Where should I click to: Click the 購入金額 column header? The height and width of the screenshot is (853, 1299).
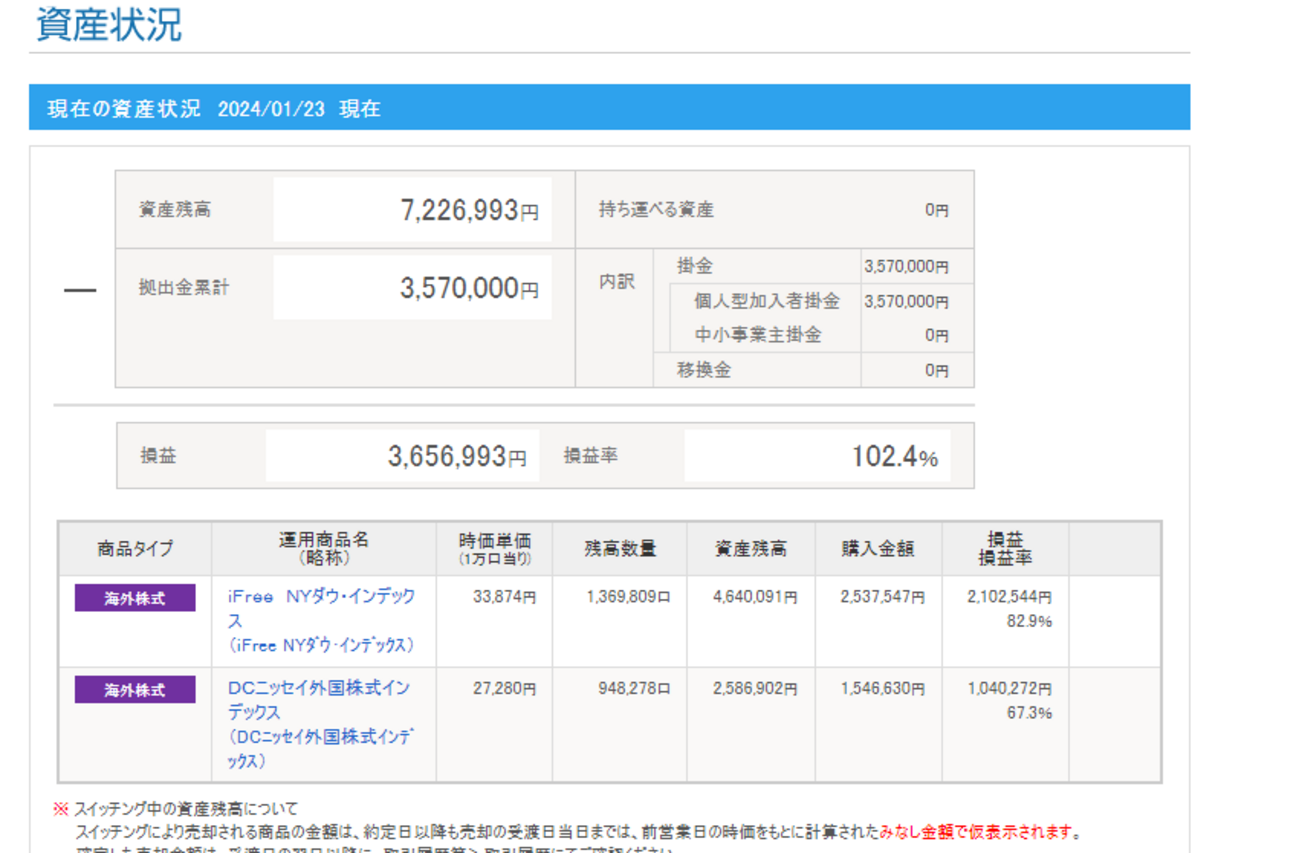tap(878, 549)
